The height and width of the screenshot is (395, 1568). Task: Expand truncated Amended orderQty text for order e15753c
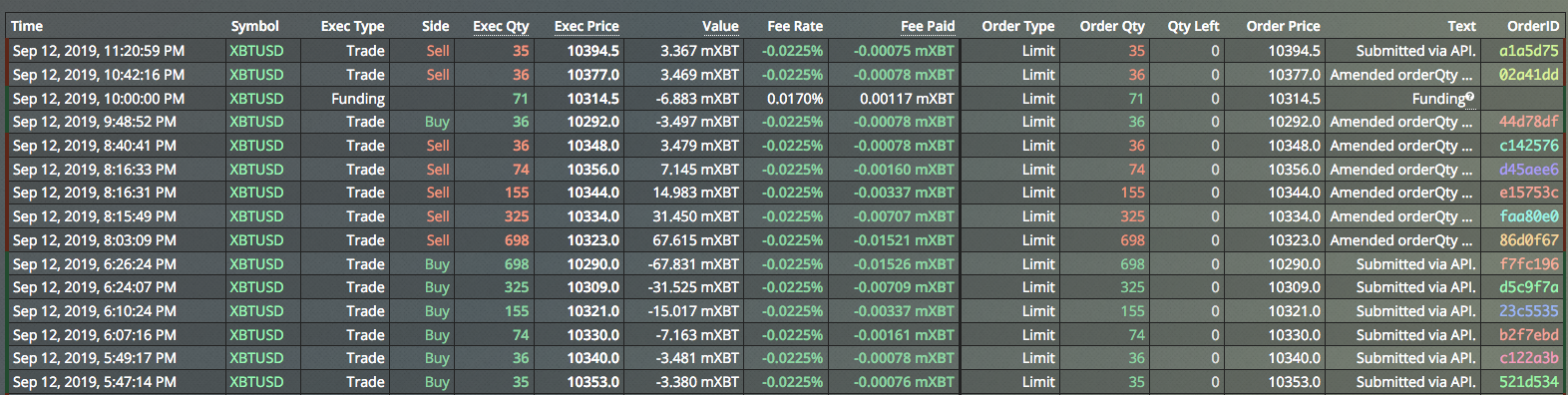(1401, 193)
